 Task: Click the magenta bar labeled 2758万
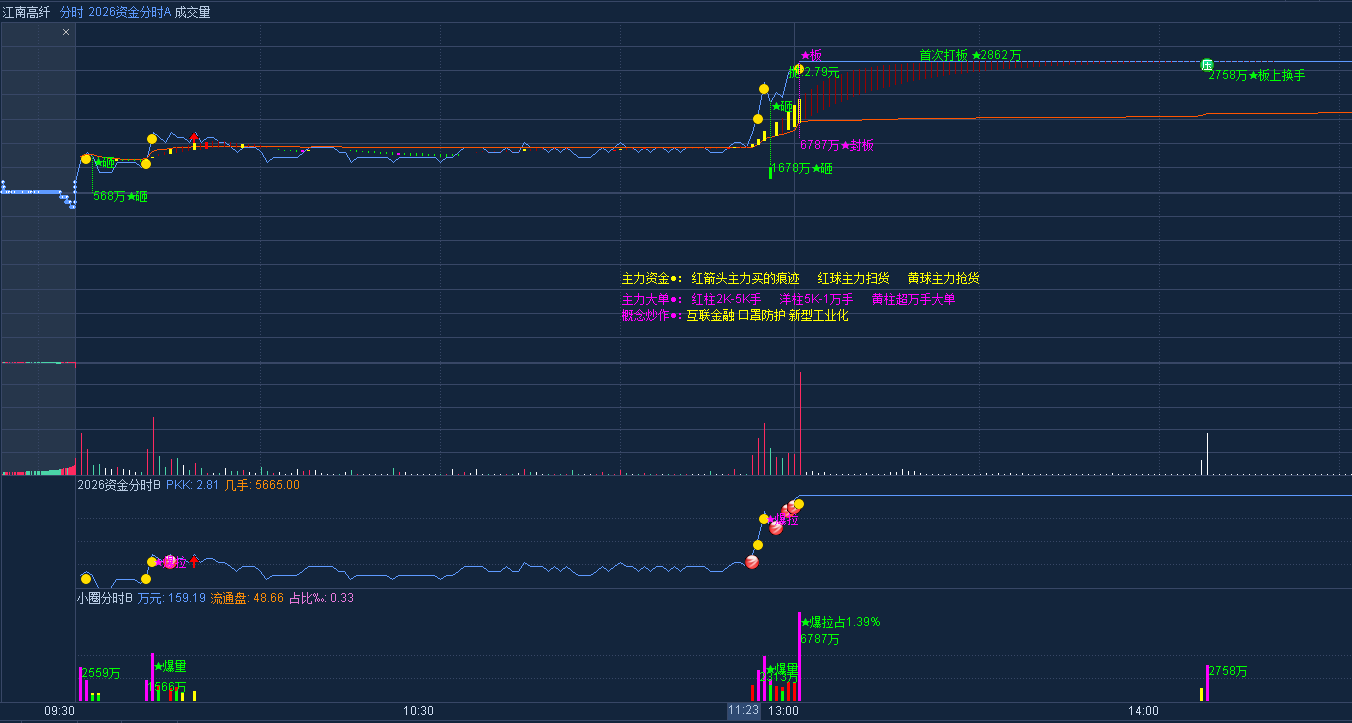1207,683
